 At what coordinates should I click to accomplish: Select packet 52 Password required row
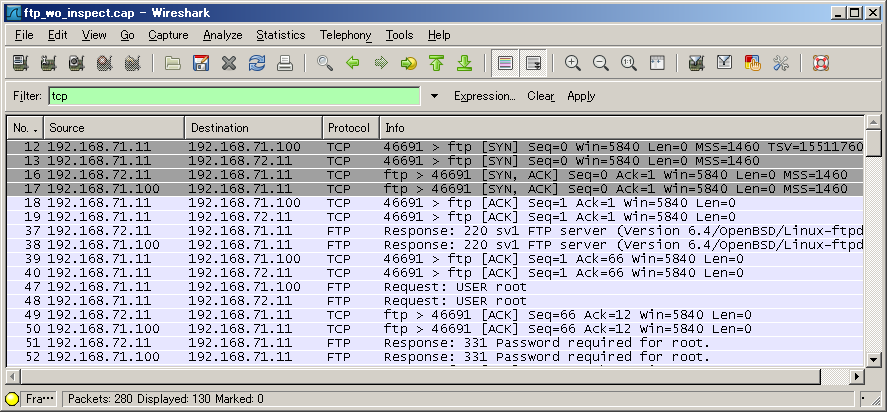[436, 357]
